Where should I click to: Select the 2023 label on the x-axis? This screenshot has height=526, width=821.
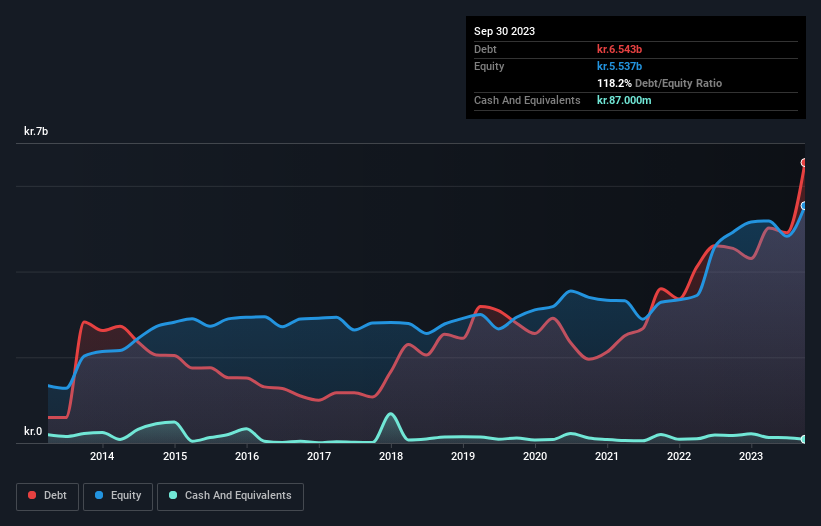[x=751, y=457]
